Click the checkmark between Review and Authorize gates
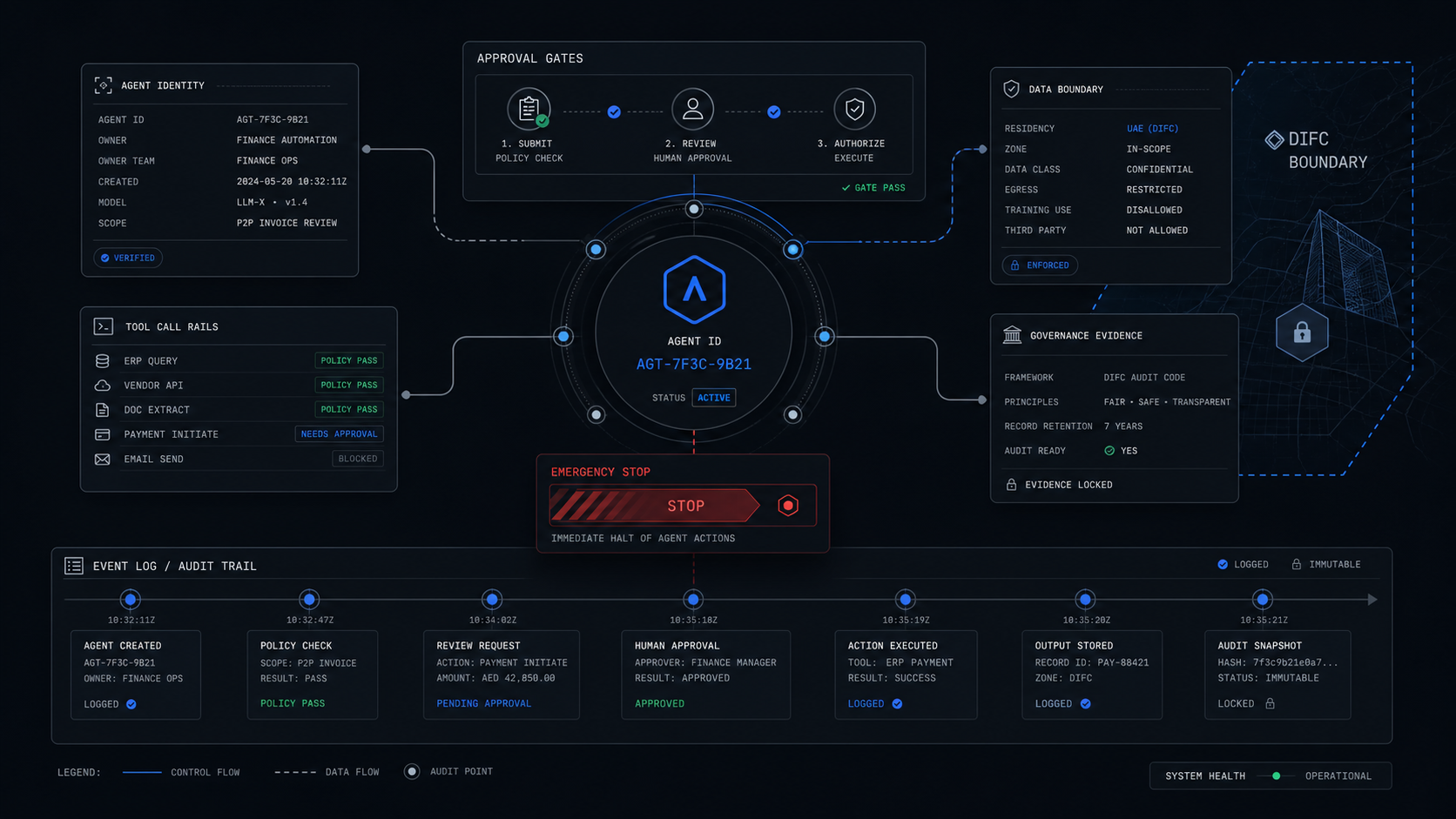This screenshot has height=819, width=1456. click(774, 112)
